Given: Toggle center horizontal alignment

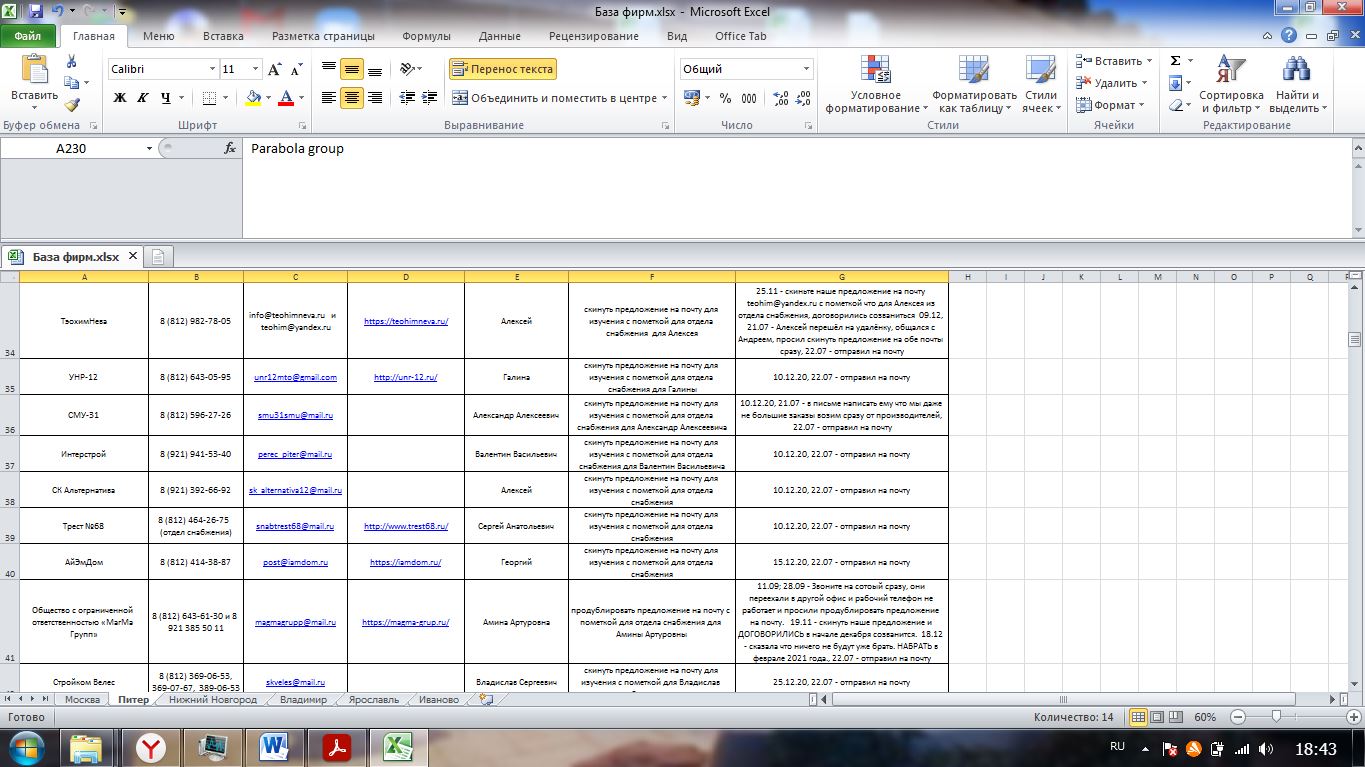Looking at the screenshot, I should 351,98.
